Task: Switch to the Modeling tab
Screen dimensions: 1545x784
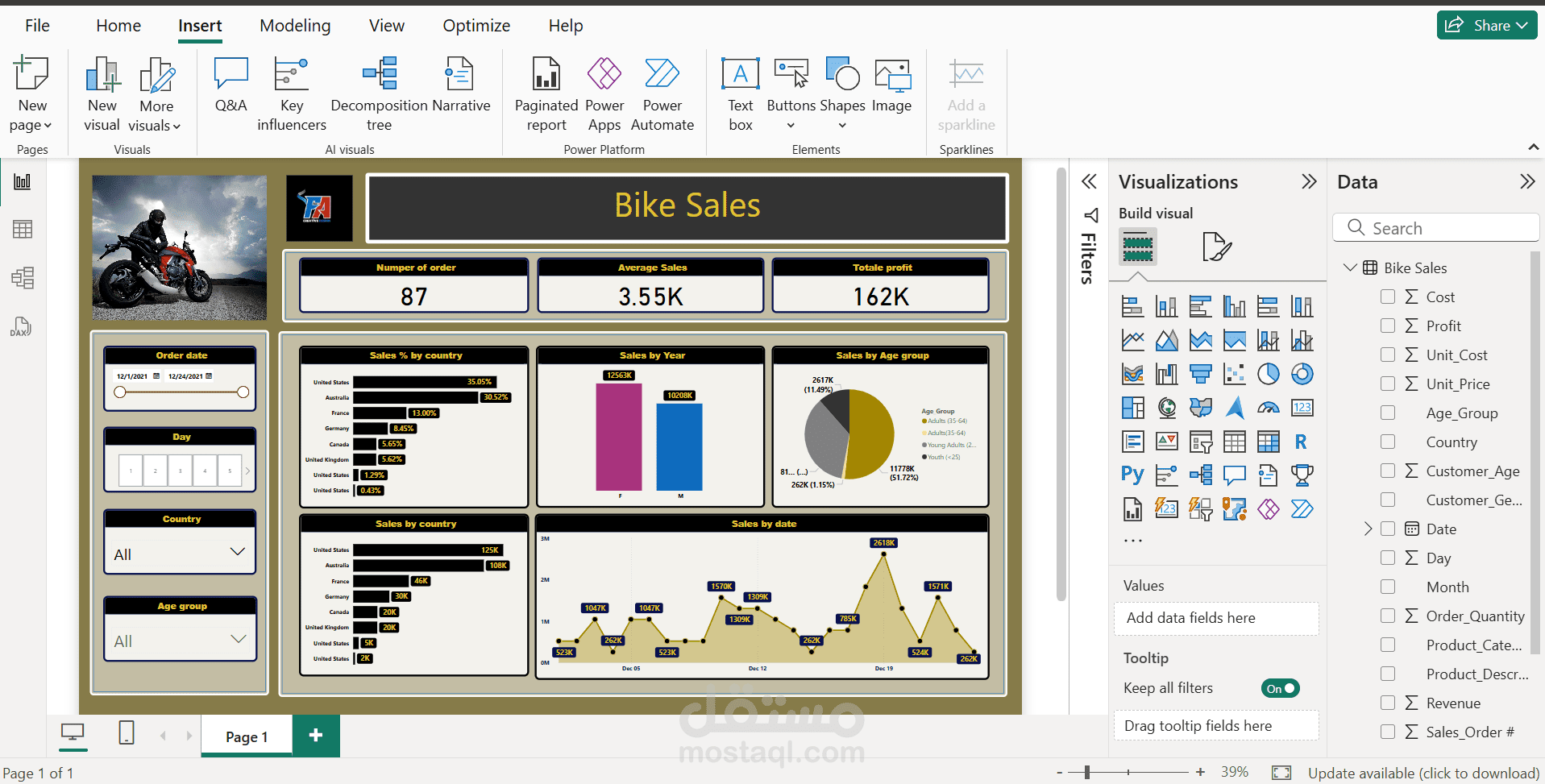Action: 295,26
